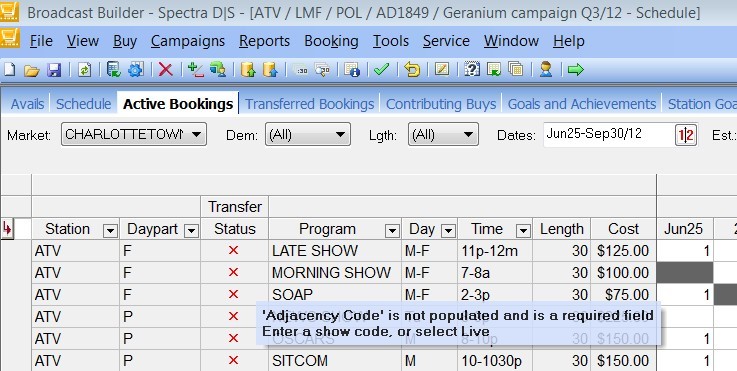This screenshot has height=371, width=737.
Task: Open the Reports menu
Action: coord(264,41)
